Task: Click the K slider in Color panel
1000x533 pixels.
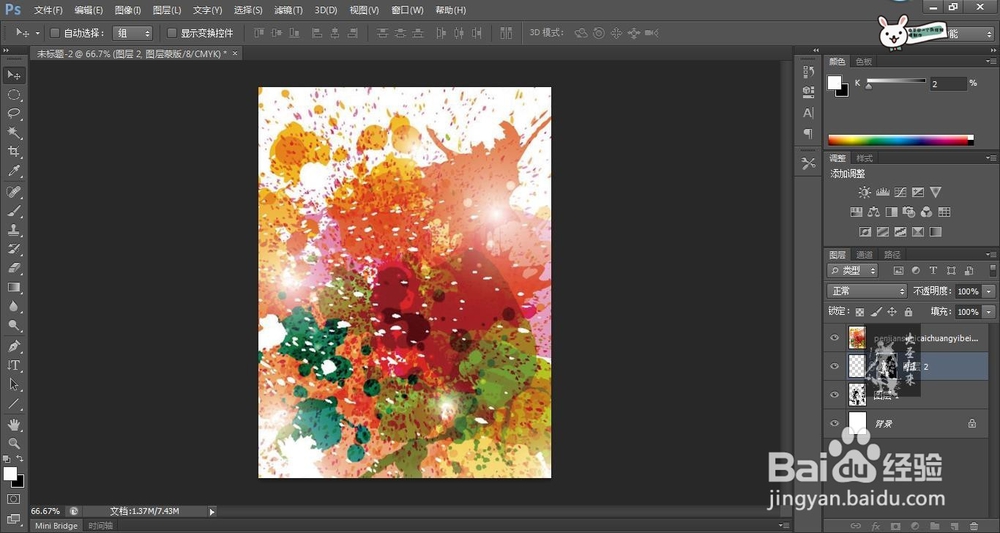Action: (x=896, y=82)
